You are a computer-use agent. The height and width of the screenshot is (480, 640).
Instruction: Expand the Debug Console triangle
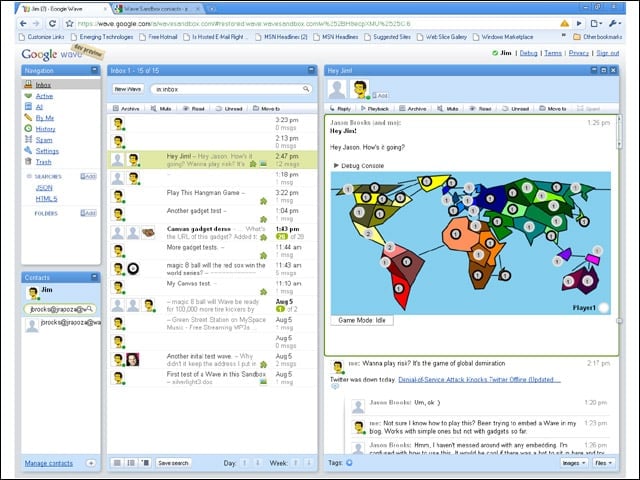[x=336, y=165]
